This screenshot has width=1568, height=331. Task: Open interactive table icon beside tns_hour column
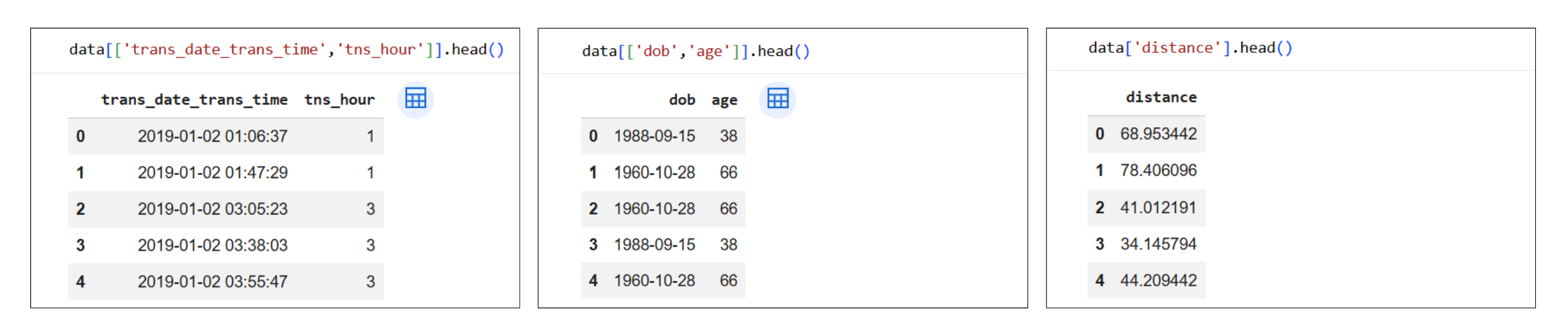point(415,99)
